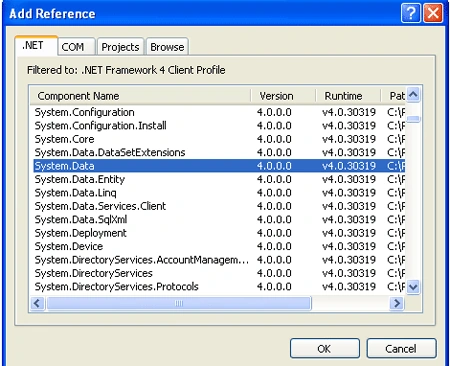Click the vertical scrollbar thumb
Image resolution: width=450 pixels, height=366 pixels.
click(x=413, y=119)
